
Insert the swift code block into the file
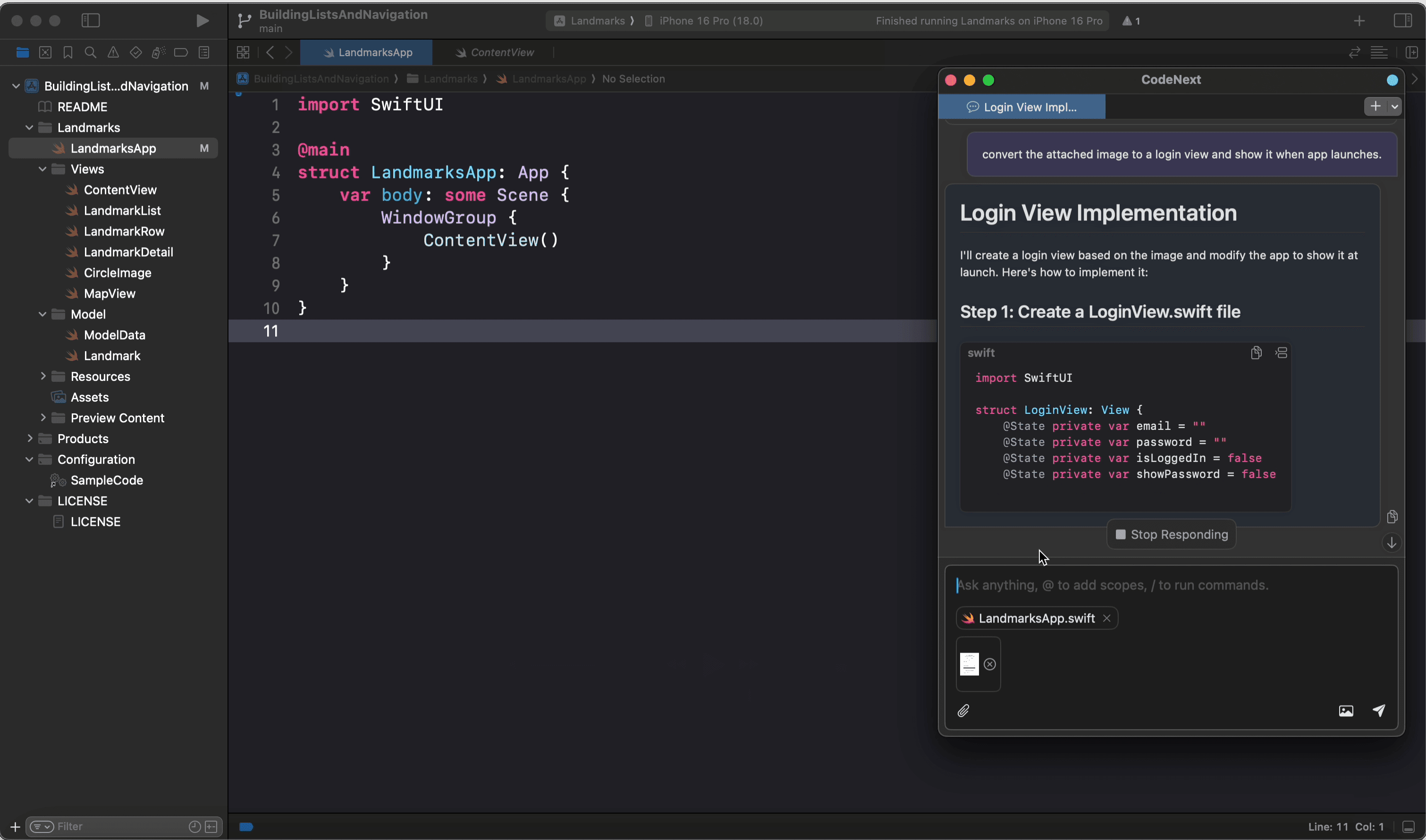click(x=1282, y=353)
